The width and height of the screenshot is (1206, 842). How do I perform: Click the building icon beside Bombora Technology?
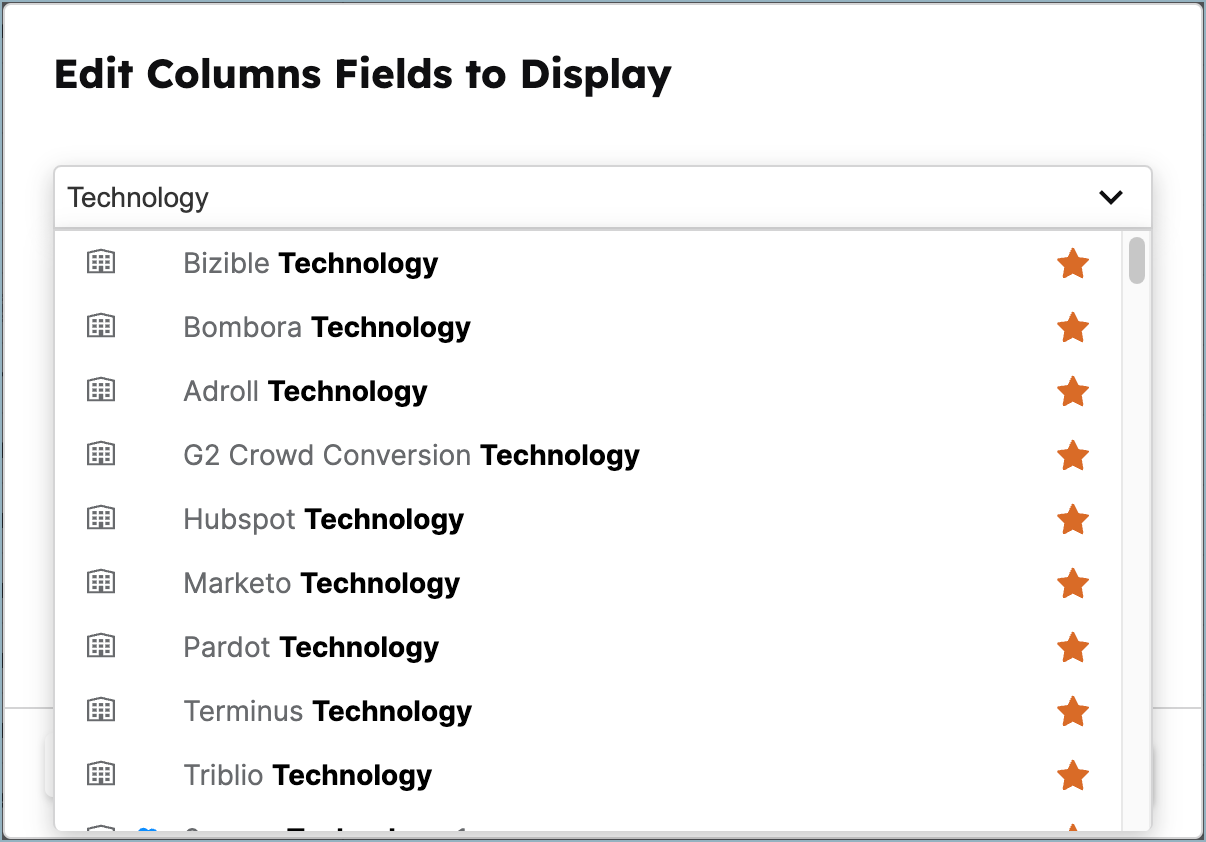100,326
